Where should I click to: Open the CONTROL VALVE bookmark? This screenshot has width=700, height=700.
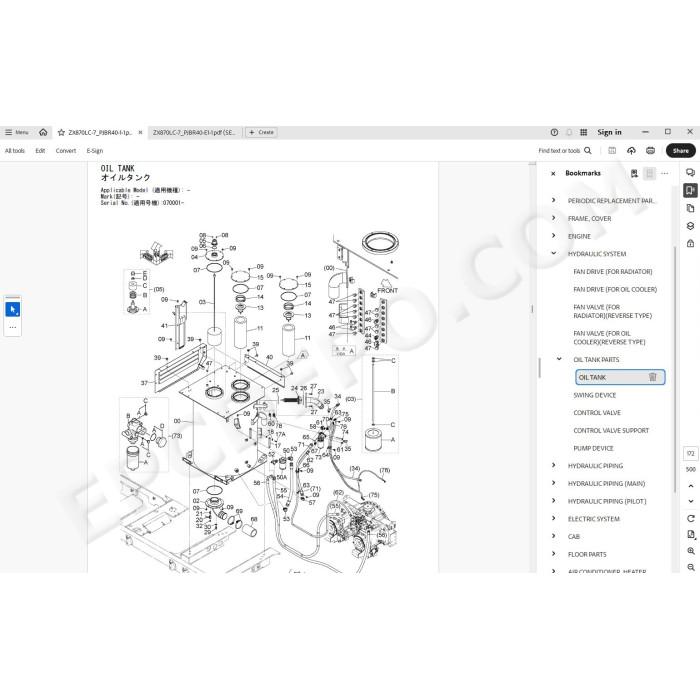597,412
